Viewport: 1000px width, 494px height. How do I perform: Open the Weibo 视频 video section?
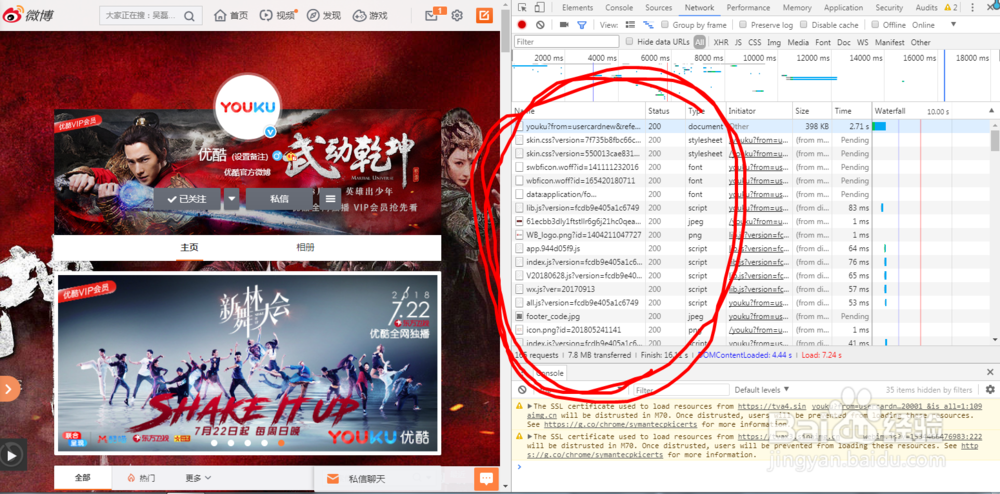tap(277, 15)
